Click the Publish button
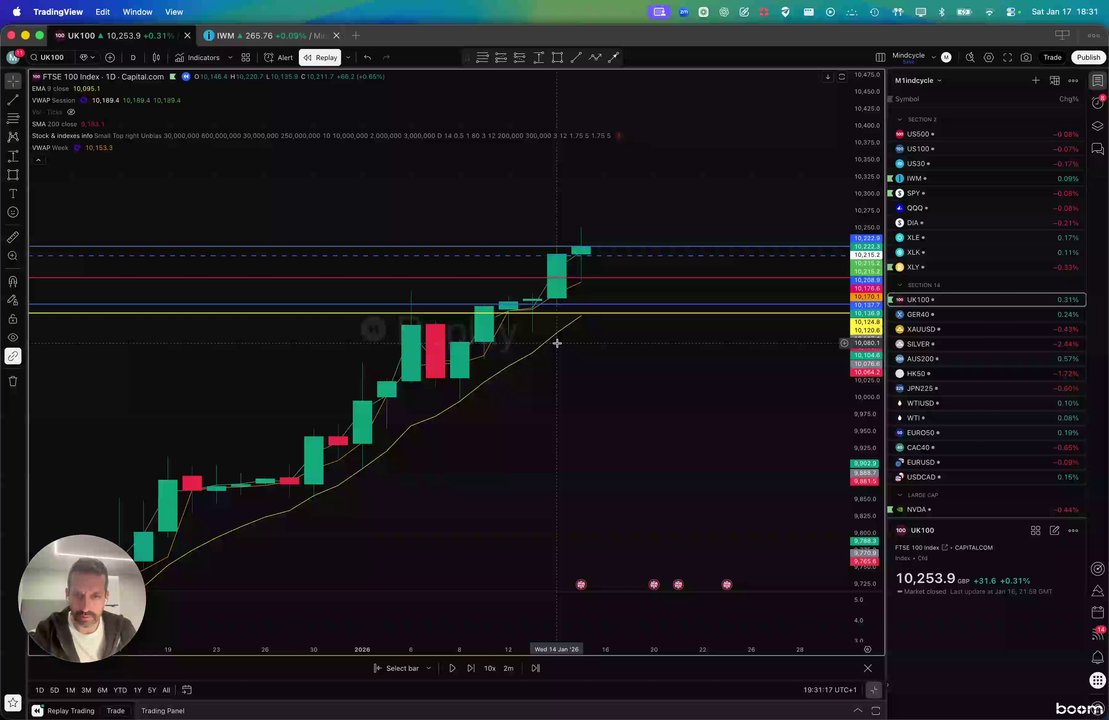Viewport: 1109px width, 720px height. tap(1088, 57)
